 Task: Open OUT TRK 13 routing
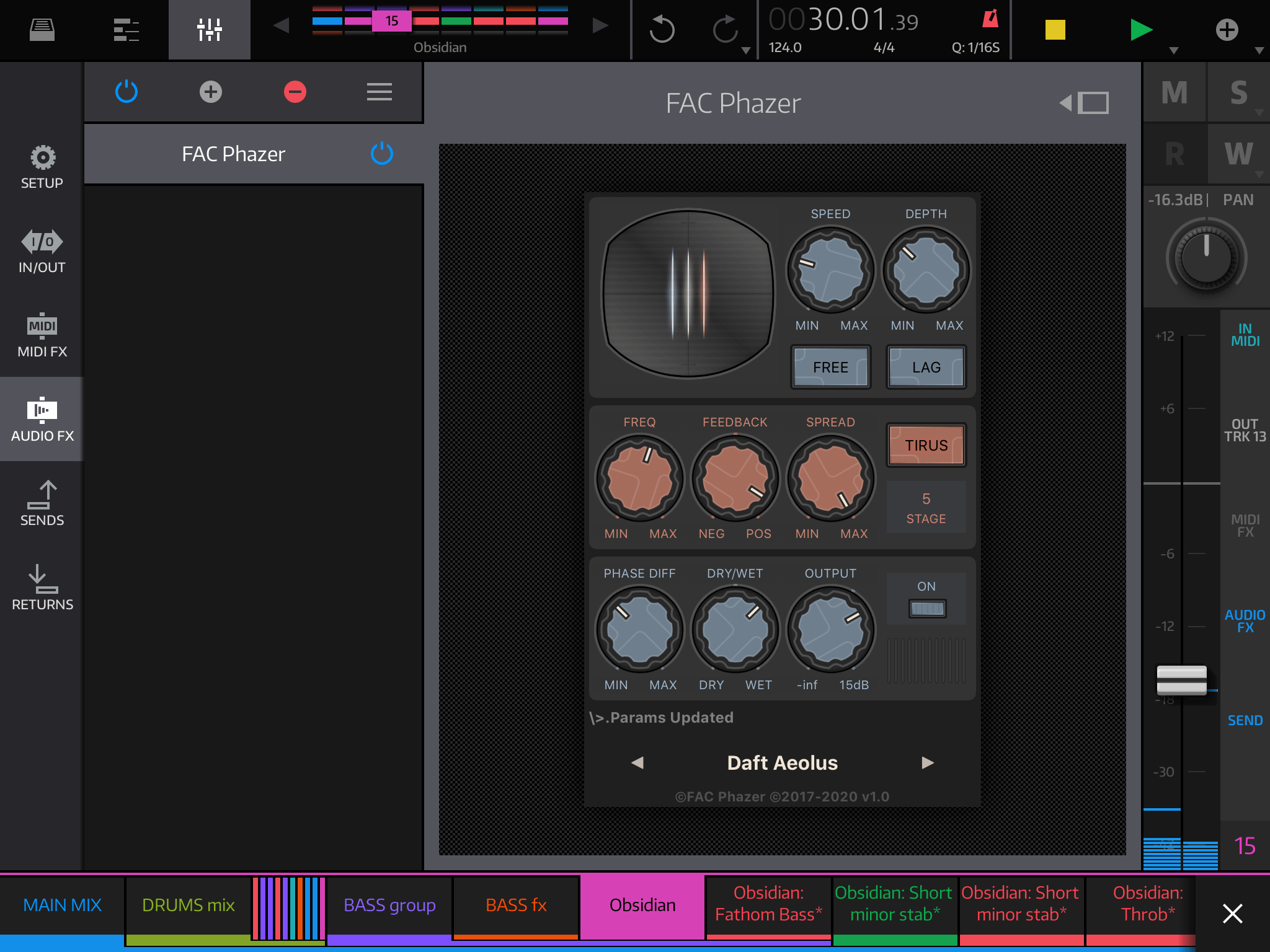point(1245,430)
